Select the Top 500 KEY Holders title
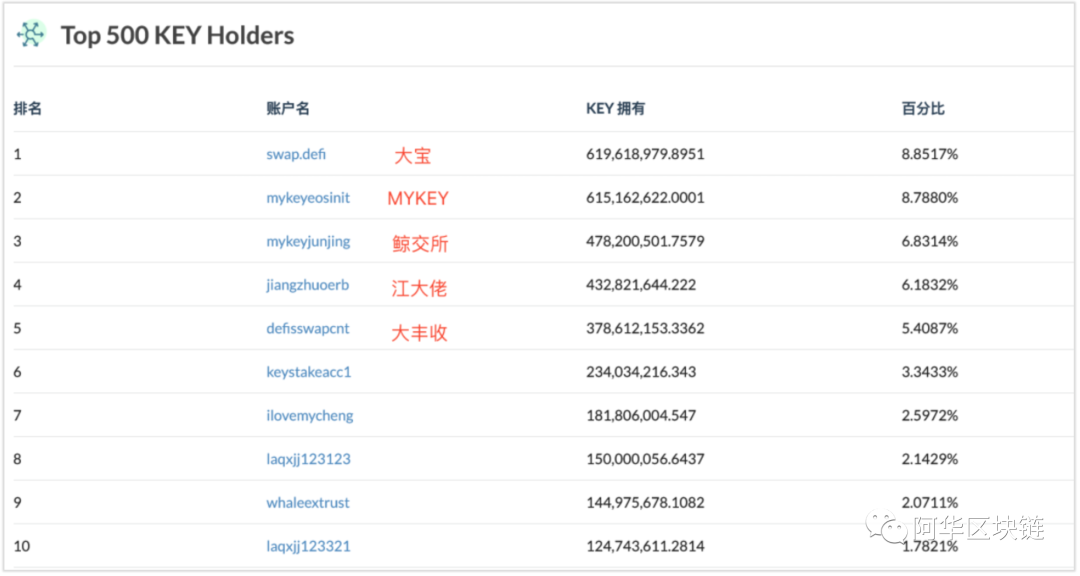This screenshot has width=1080, height=576. 177,35
